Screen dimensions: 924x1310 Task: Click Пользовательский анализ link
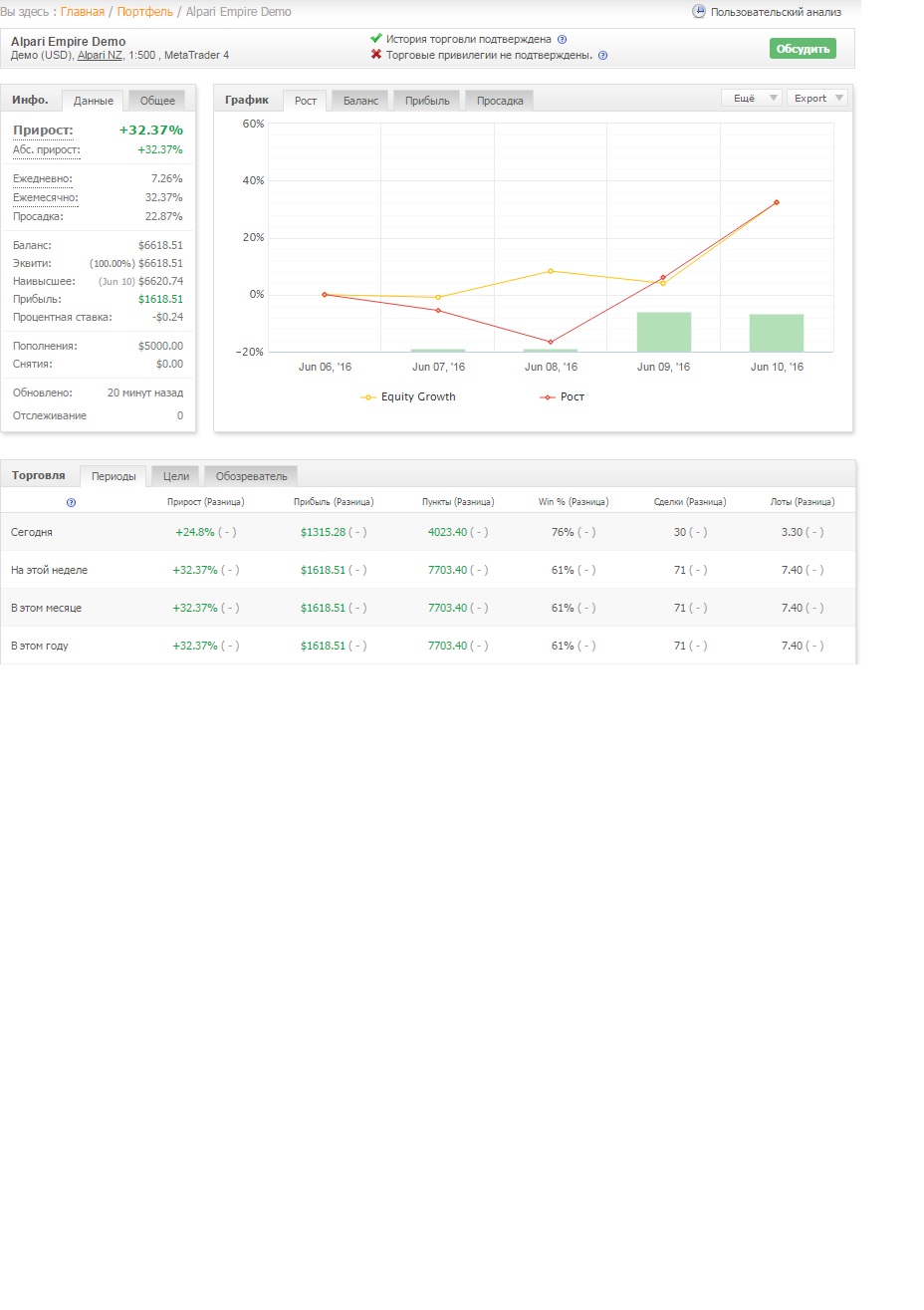click(x=776, y=13)
